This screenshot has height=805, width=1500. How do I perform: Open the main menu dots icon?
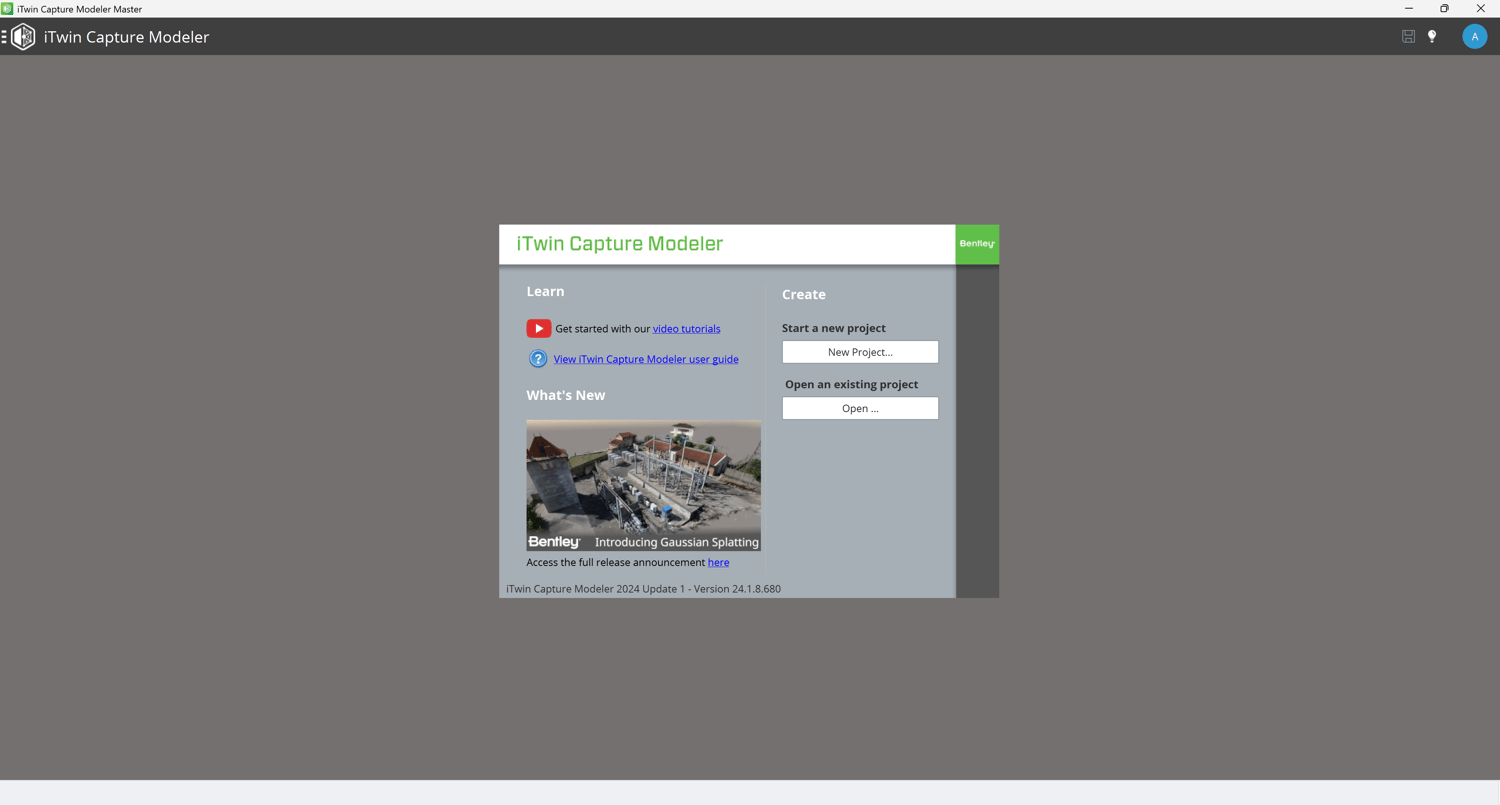(x=4, y=37)
